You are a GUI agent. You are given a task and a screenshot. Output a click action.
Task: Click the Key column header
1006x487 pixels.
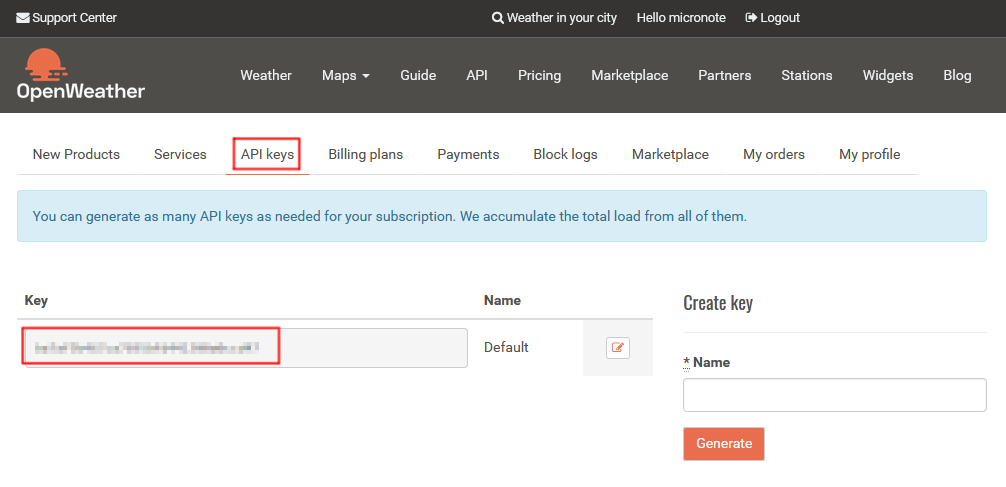click(36, 300)
